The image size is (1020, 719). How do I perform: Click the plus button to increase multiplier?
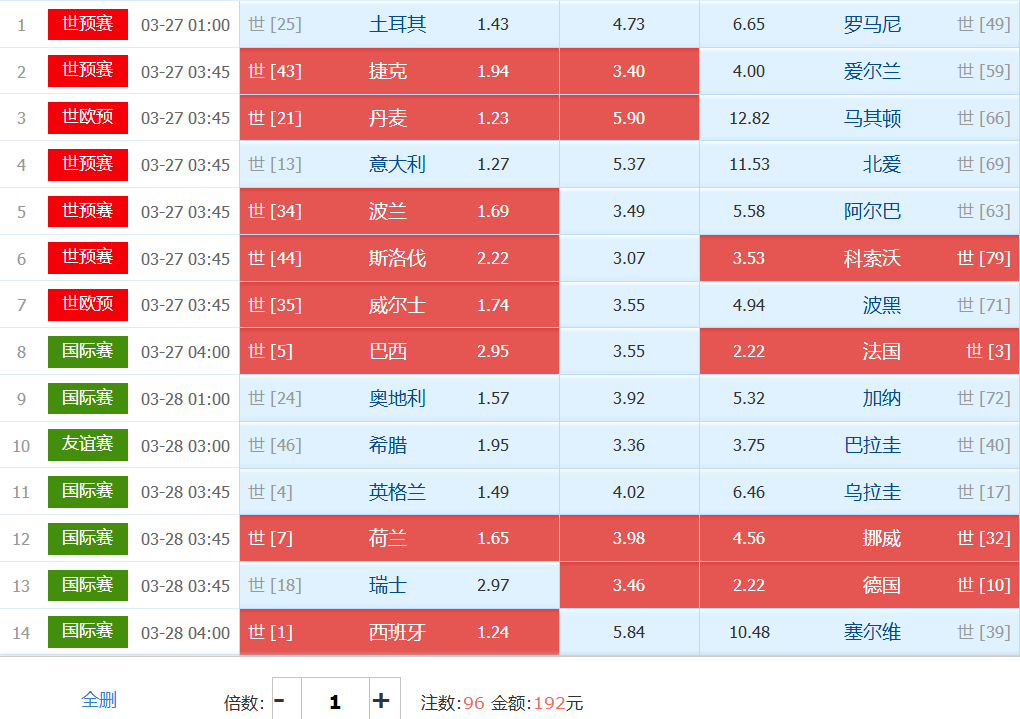(x=381, y=701)
